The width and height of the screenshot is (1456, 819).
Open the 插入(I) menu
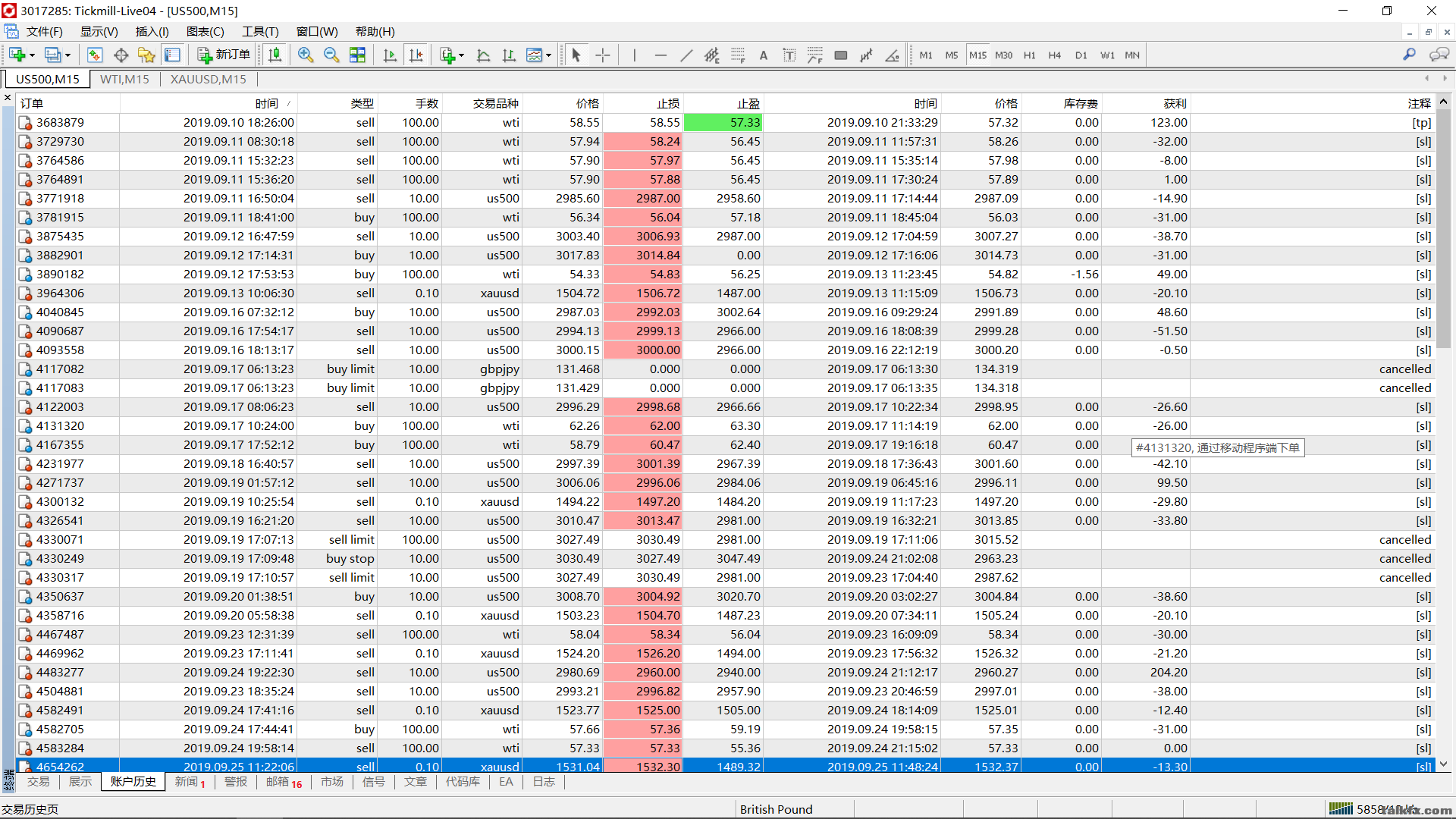pyautogui.click(x=152, y=31)
